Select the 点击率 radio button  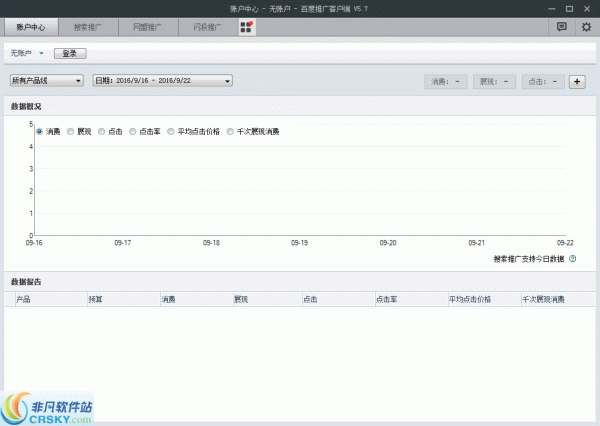click(x=132, y=132)
